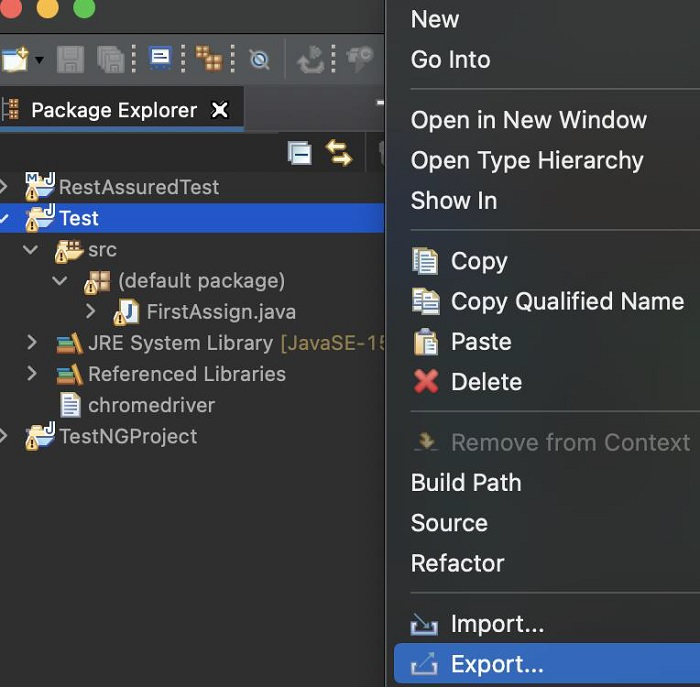Click the New wizard toolbar icon
The width and height of the screenshot is (700, 687).
coord(14,59)
